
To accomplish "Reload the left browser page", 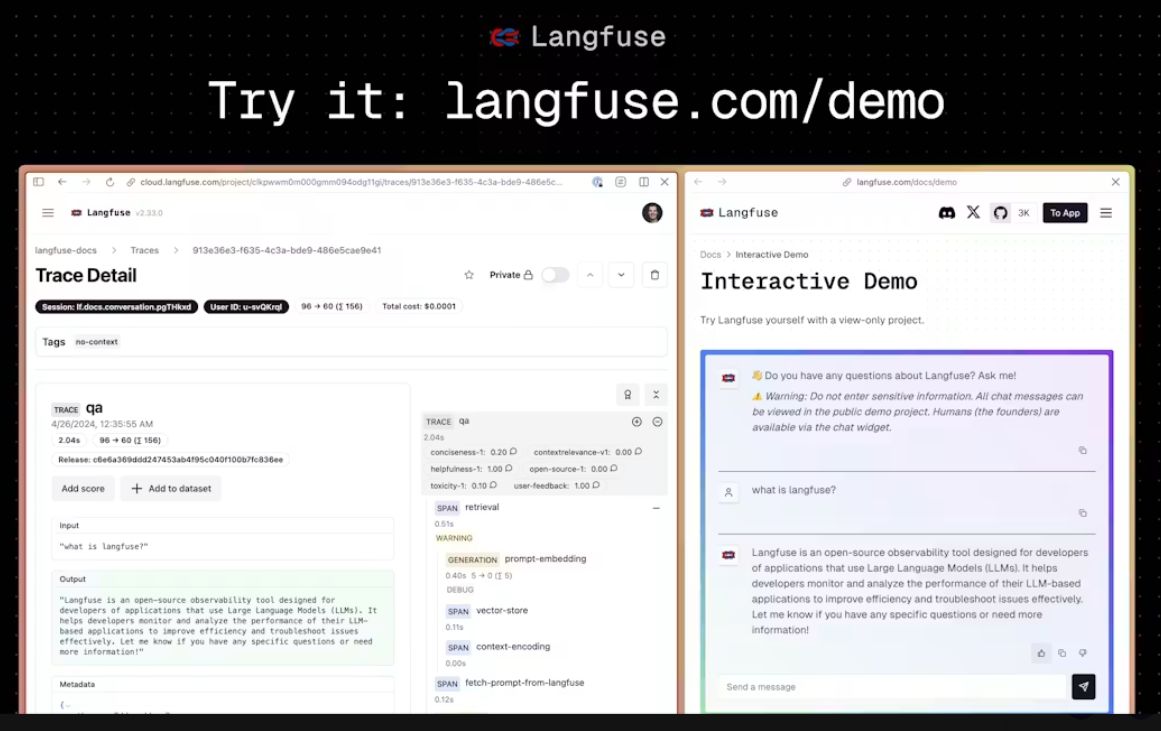I will (x=110, y=181).
